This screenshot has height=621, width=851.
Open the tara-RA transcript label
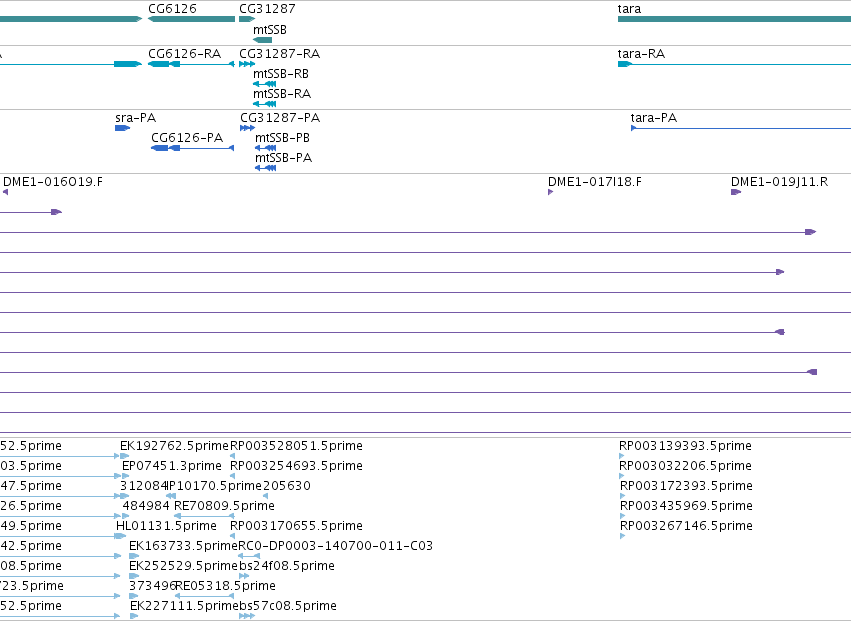(642, 54)
